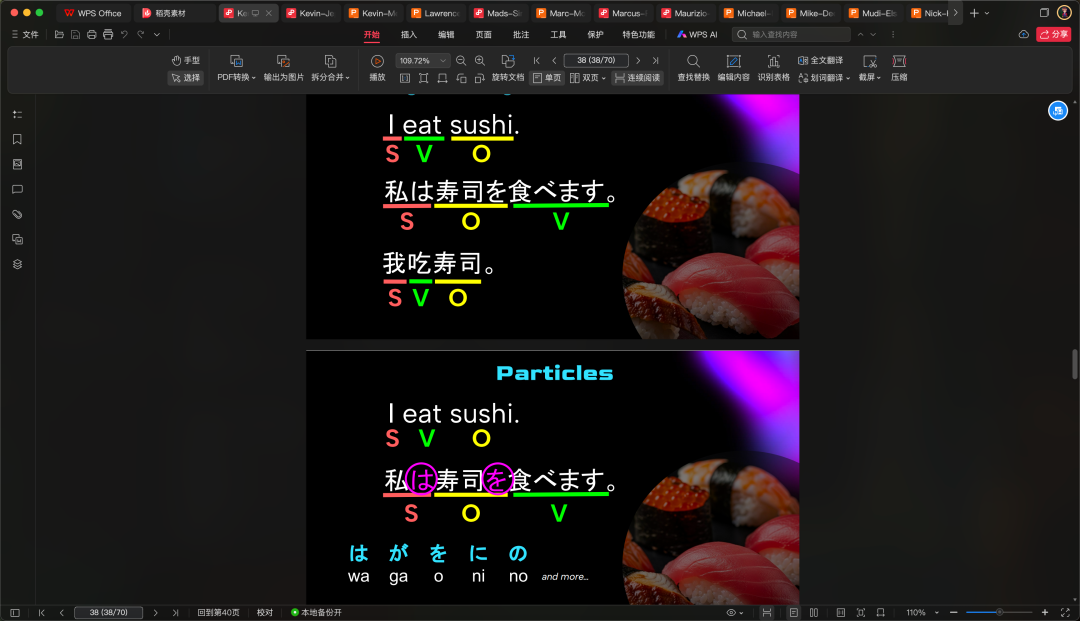Open the attachments panel in left sidebar
The height and width of the screenshot is (621, 1080).
coord(17,214)
